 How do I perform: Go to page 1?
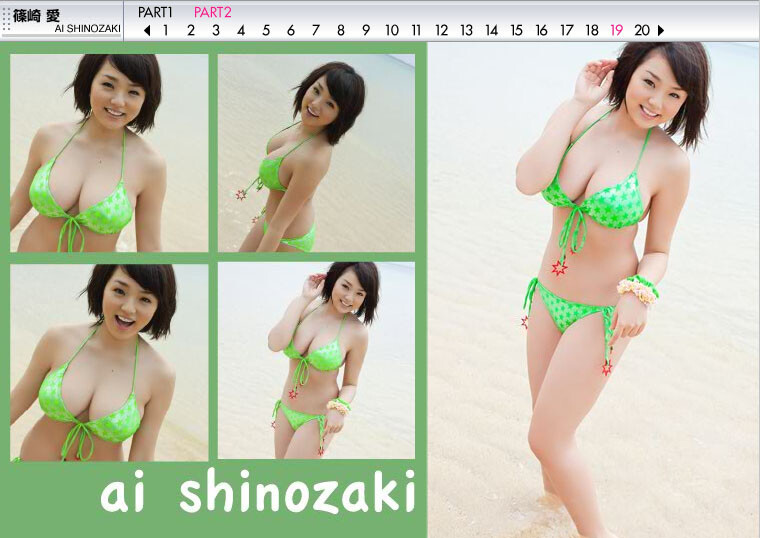pos(166,31)
